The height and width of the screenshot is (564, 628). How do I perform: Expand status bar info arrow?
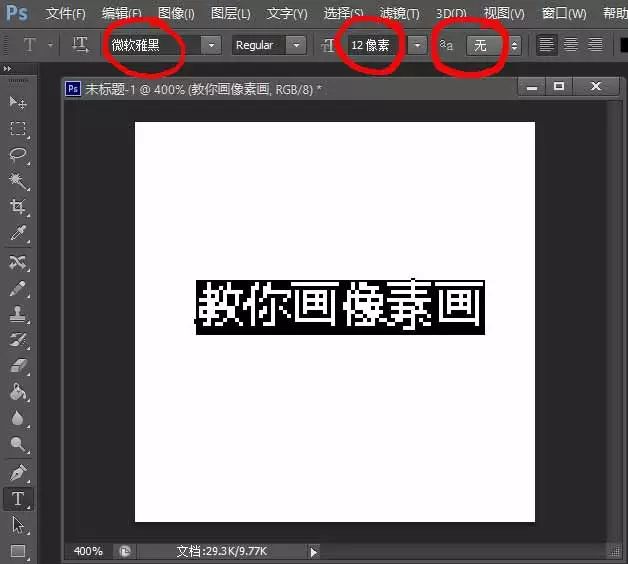click(313, 552)
